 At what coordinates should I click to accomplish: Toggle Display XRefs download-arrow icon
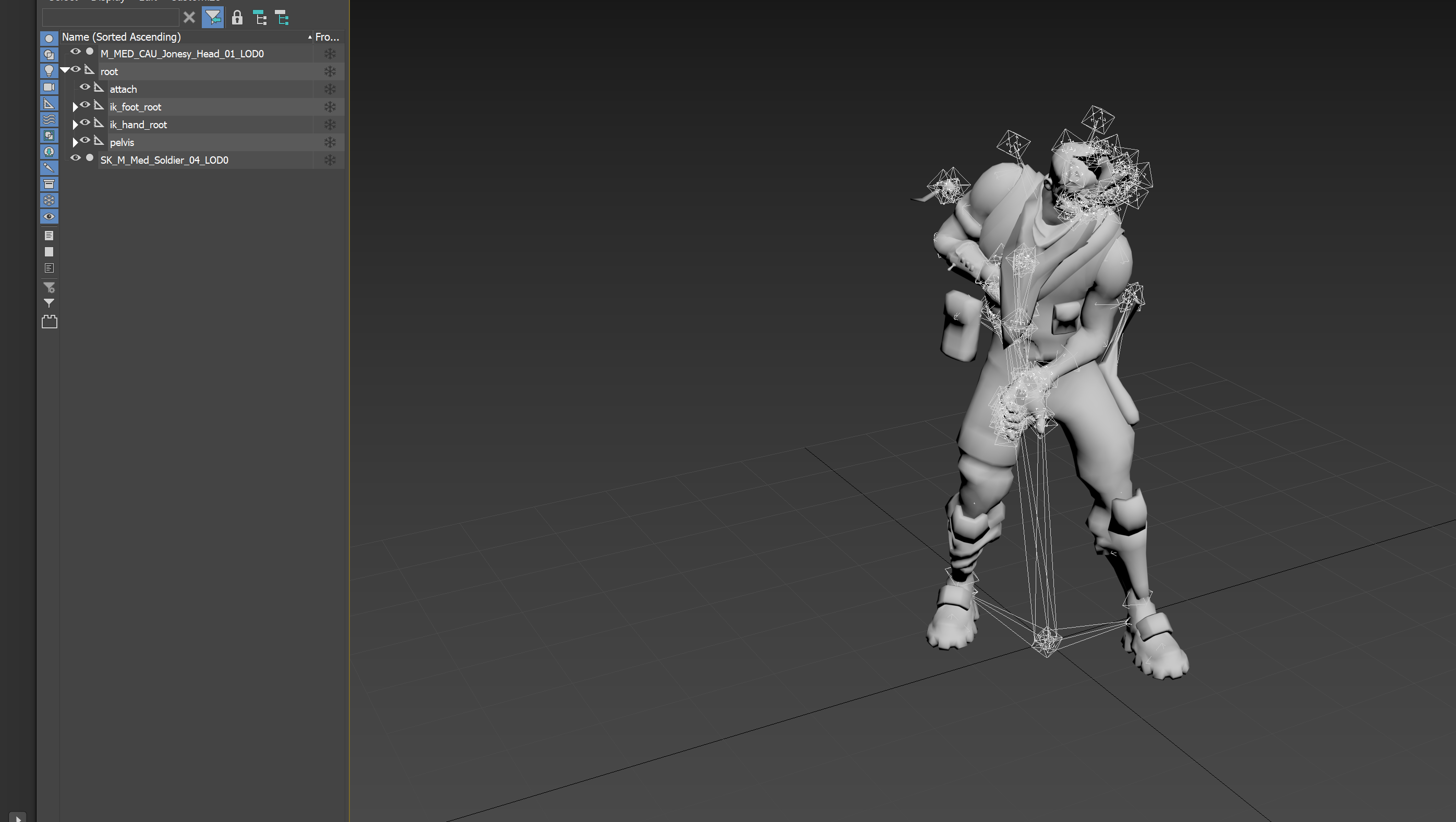49,151
